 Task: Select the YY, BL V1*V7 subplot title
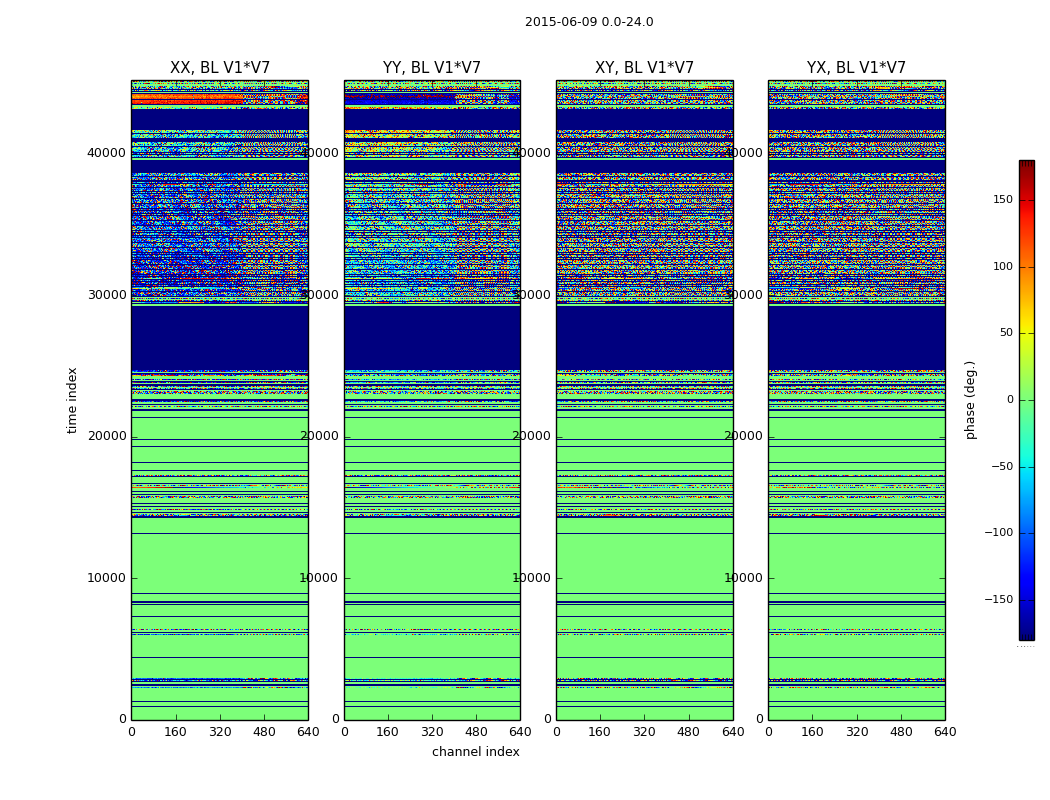click(x=432, y=68)
